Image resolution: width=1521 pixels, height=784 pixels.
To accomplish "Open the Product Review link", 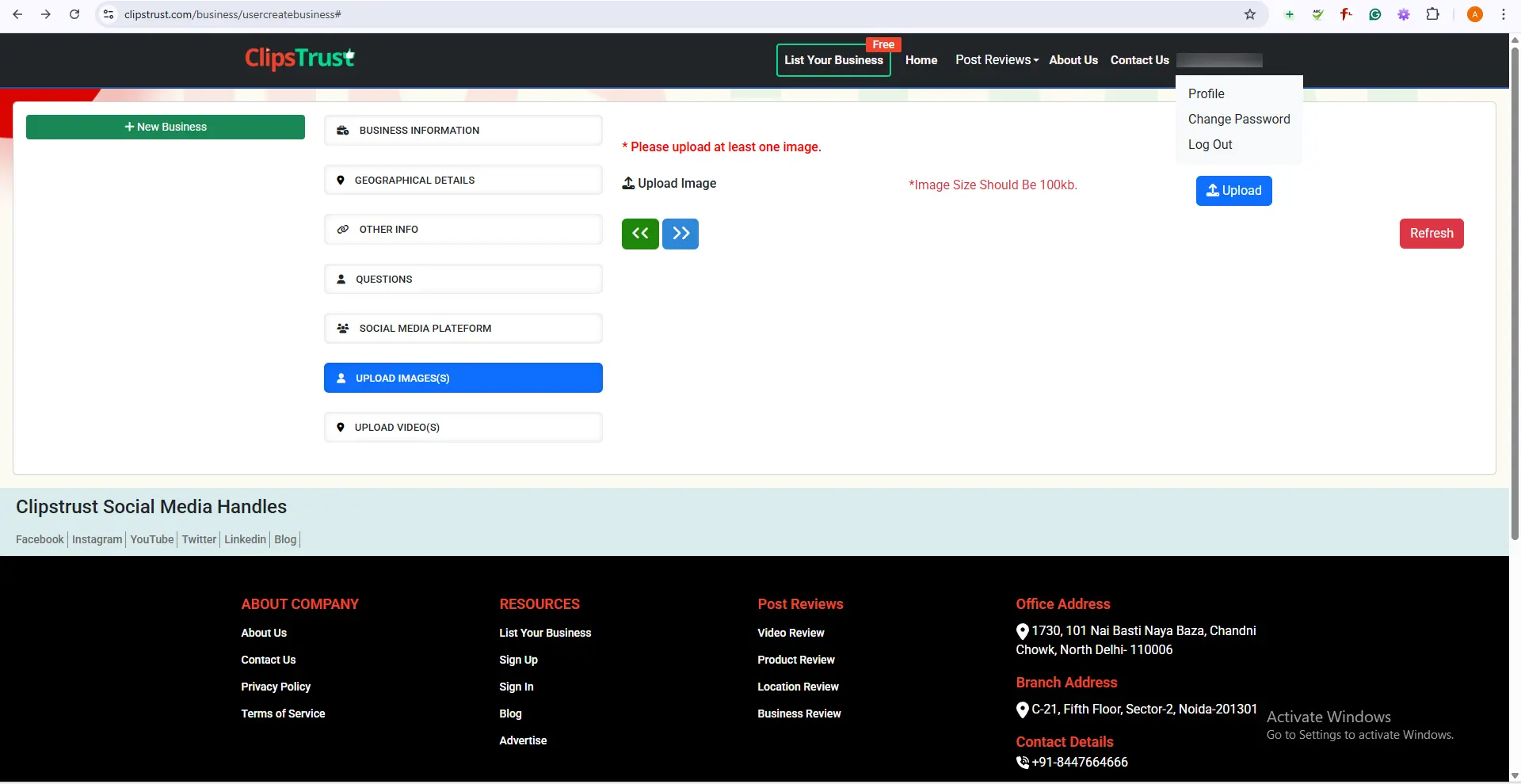I will coord(796,660).
